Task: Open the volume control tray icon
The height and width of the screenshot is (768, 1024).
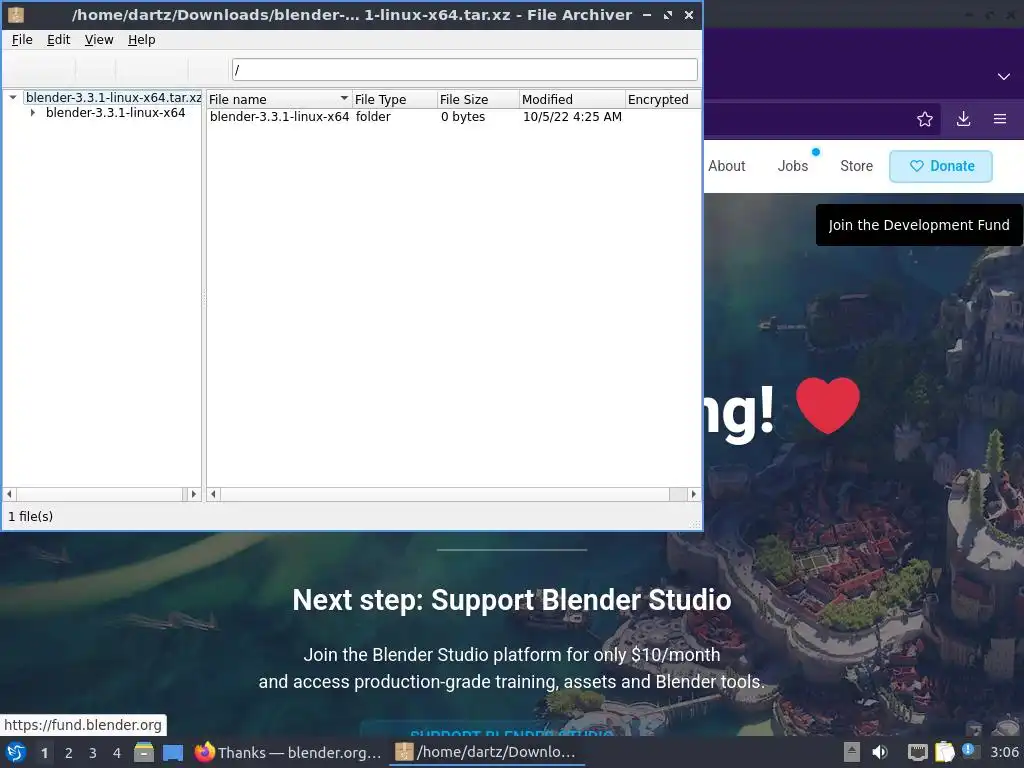Action: pos(880,752)
